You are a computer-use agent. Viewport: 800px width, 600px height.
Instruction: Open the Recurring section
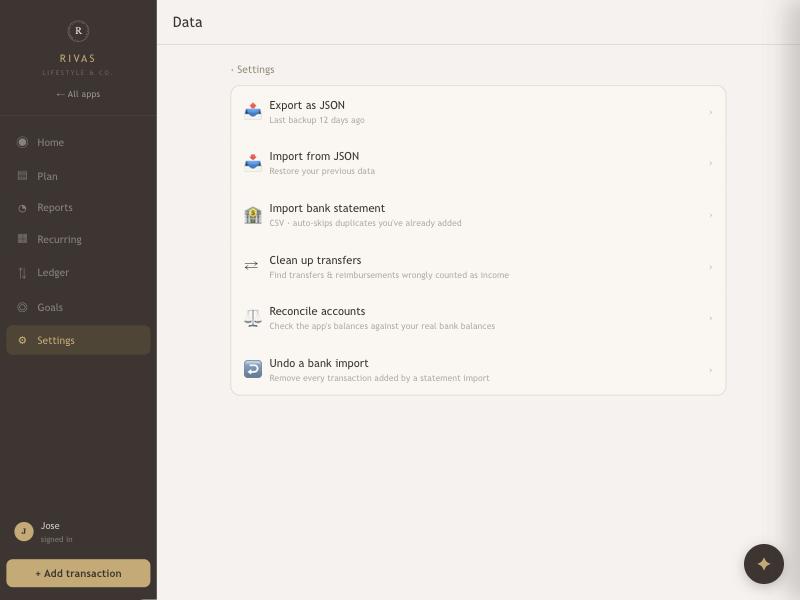(78, 239)
